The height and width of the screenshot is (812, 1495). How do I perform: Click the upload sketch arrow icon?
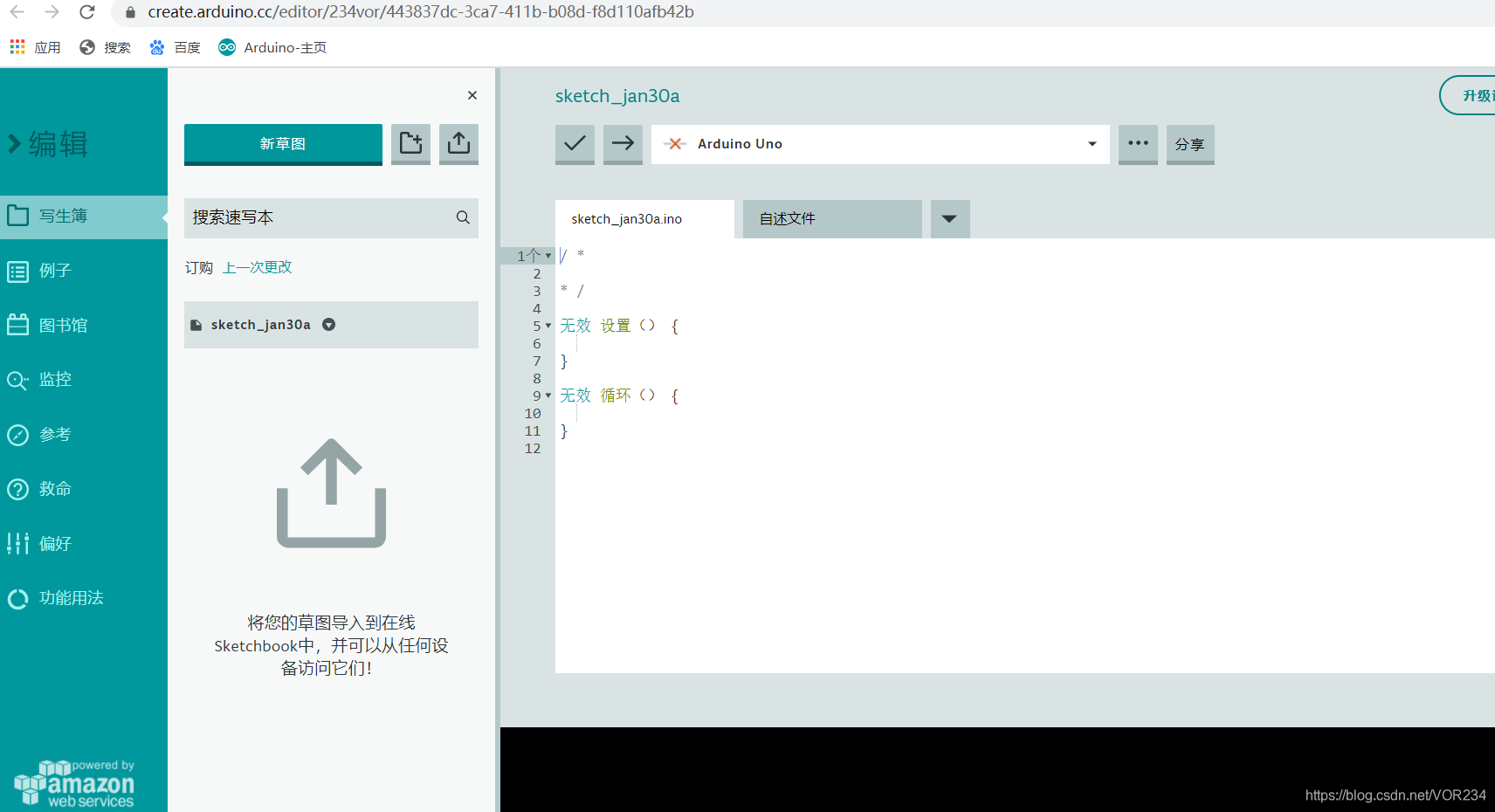(622, 144)
